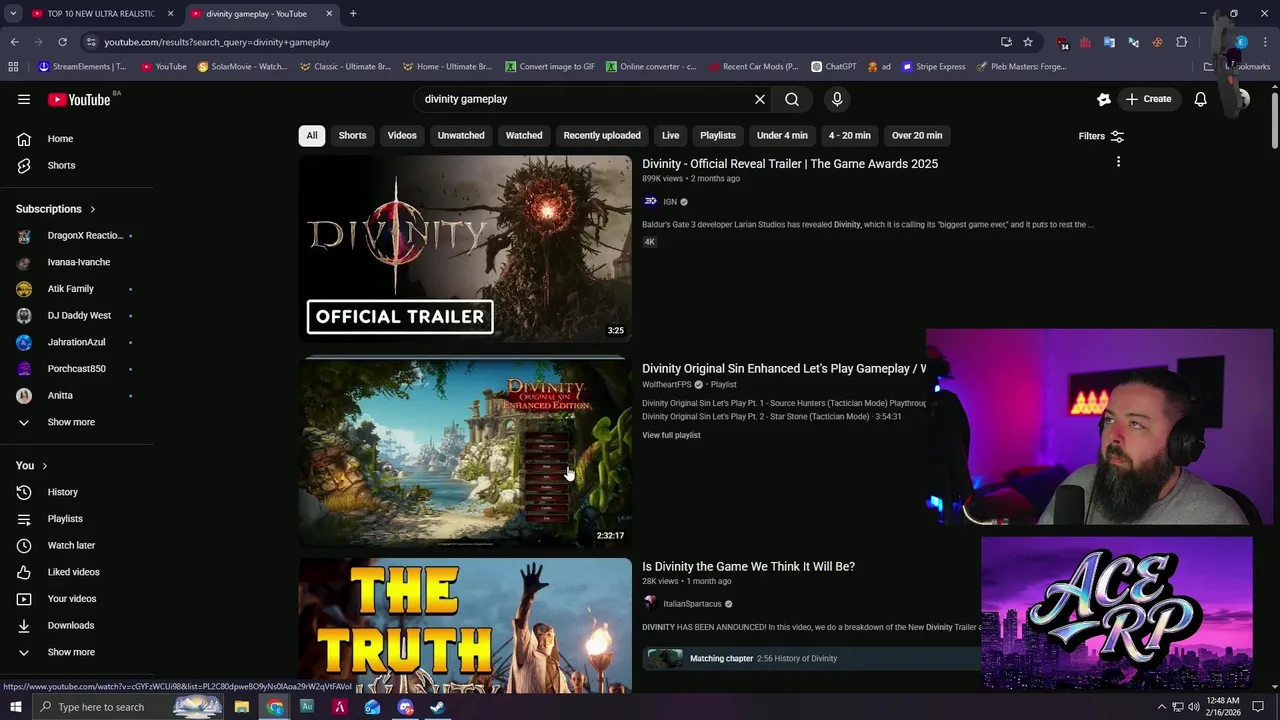Open the Divinity Official Reveal Trailer title
The image size is (1280, 720).
[790, 164]
